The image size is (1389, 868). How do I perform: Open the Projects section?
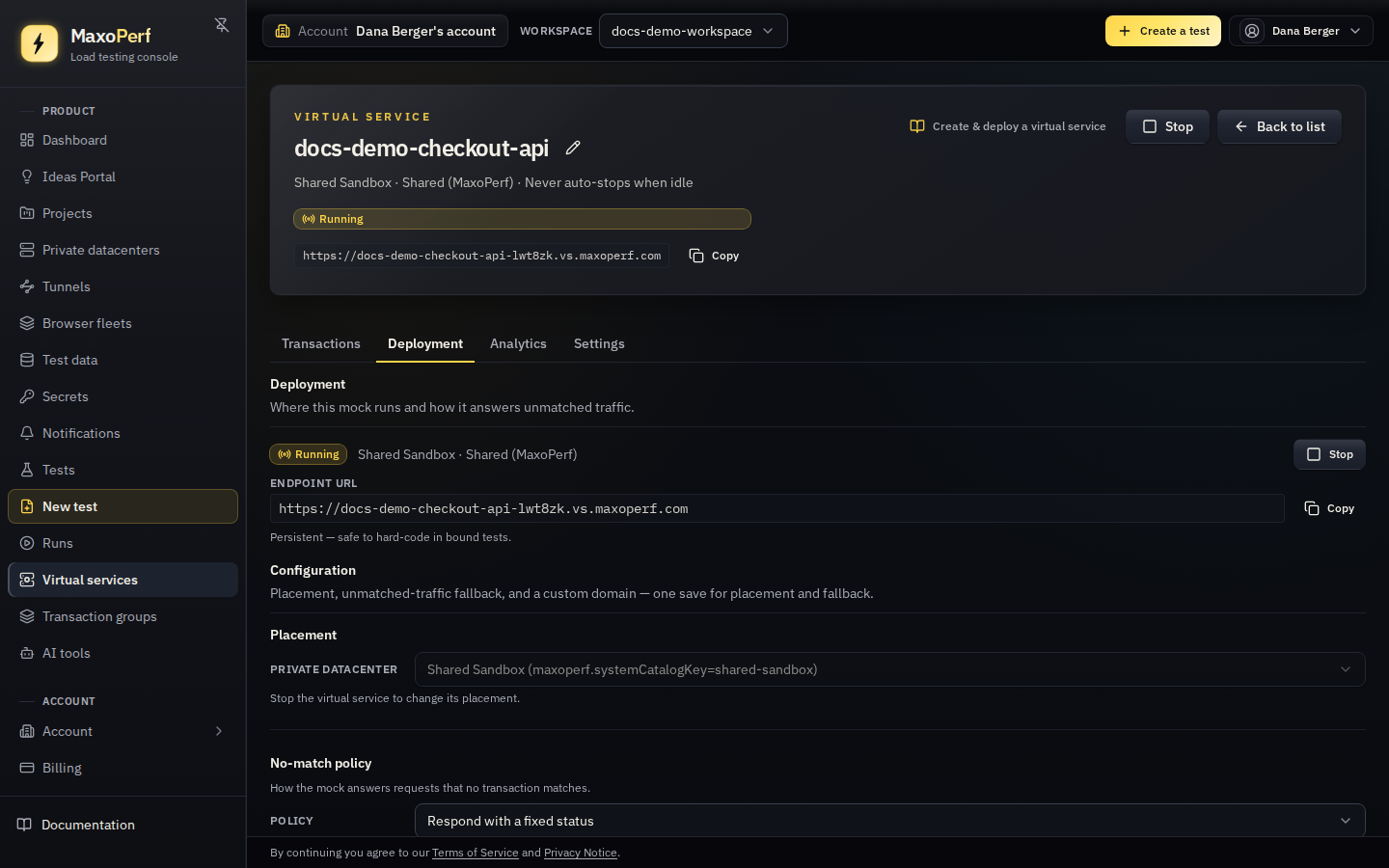tap(123, 213)
